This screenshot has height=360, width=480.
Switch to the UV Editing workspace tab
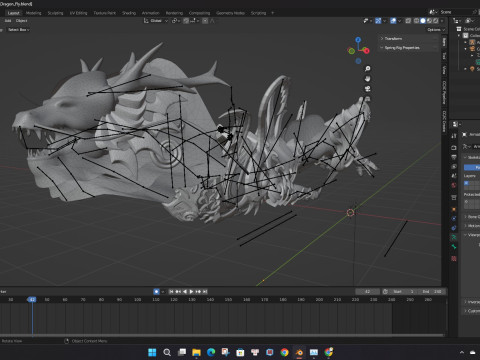click(78, 13)
